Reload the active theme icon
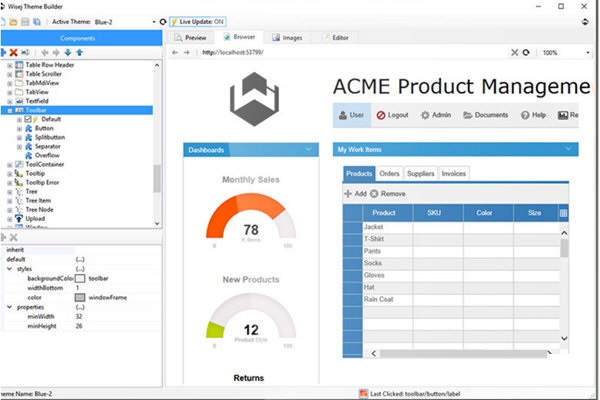This screenshot has width=600, height=400. coord(163,22)
